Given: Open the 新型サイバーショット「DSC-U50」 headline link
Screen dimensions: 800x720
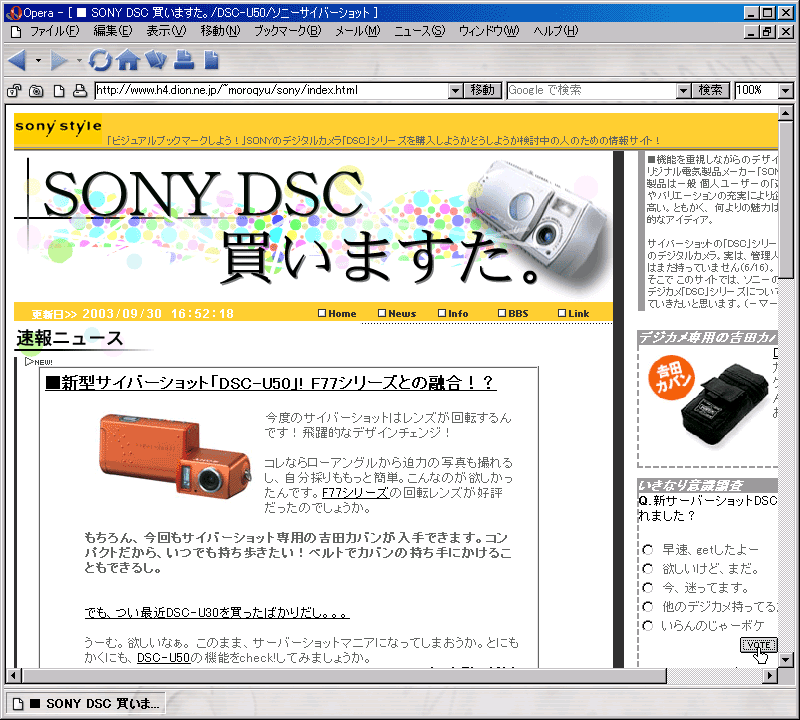Looking at the screenshot, I should [271, 383].
